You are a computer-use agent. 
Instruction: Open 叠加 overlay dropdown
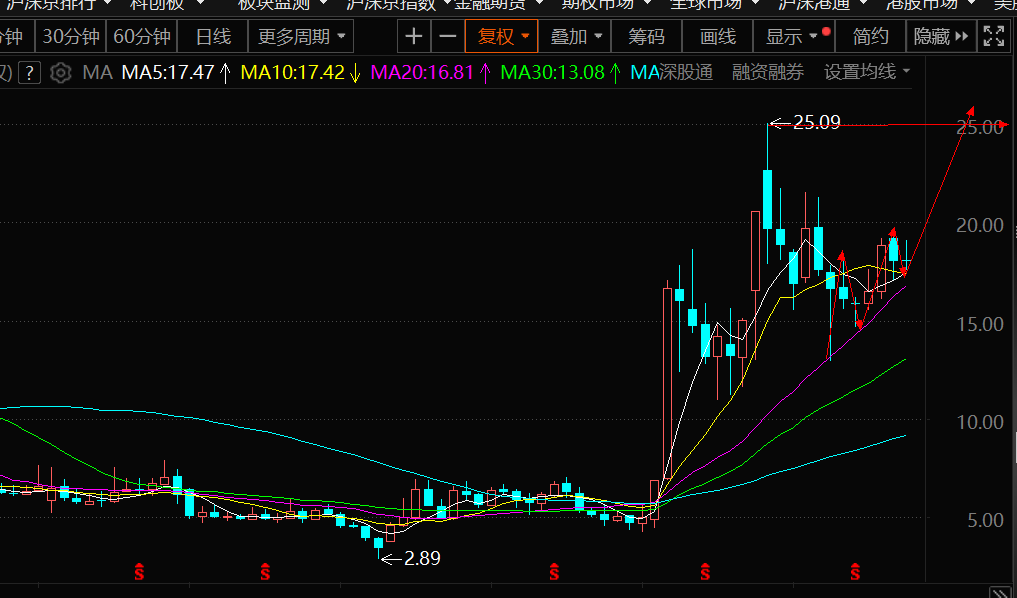pyautogui.click(x=575, y=36)
